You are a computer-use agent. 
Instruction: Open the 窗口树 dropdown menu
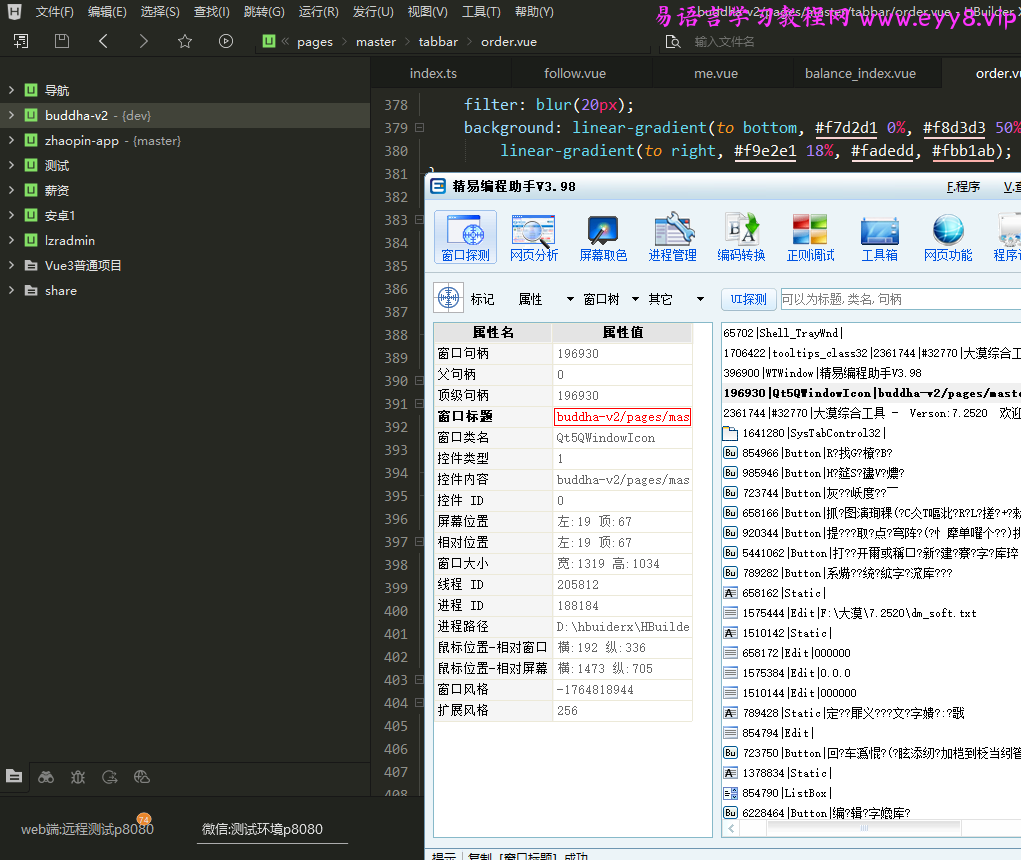pyautogui.click(x=635, y=299)
